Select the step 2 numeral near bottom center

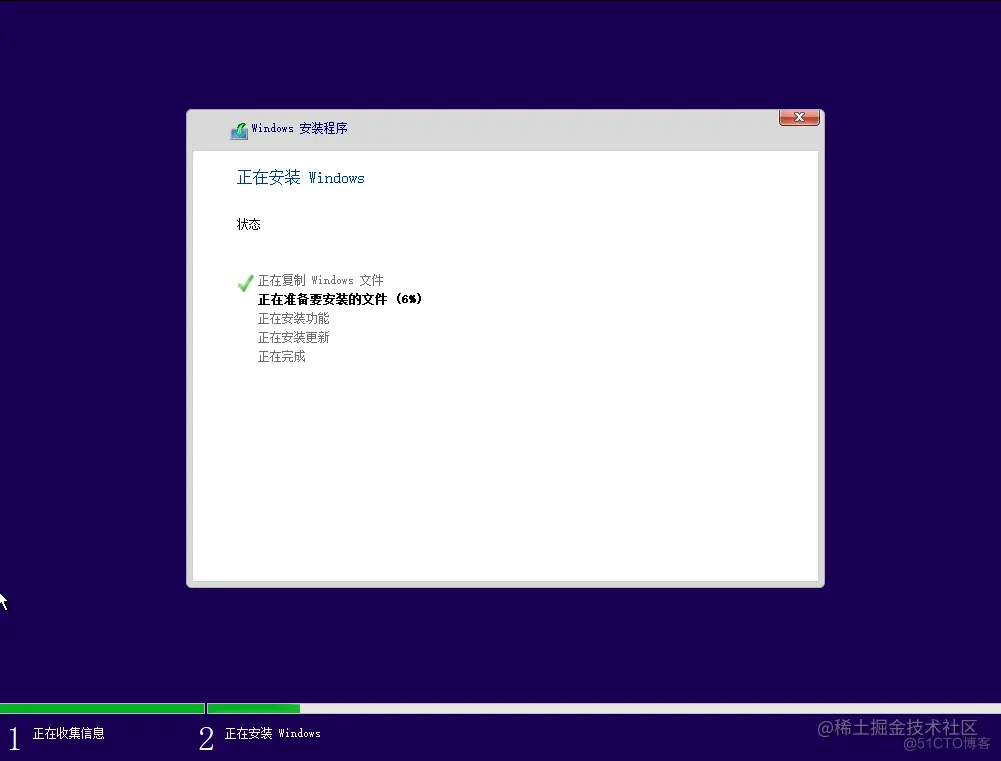206,738
